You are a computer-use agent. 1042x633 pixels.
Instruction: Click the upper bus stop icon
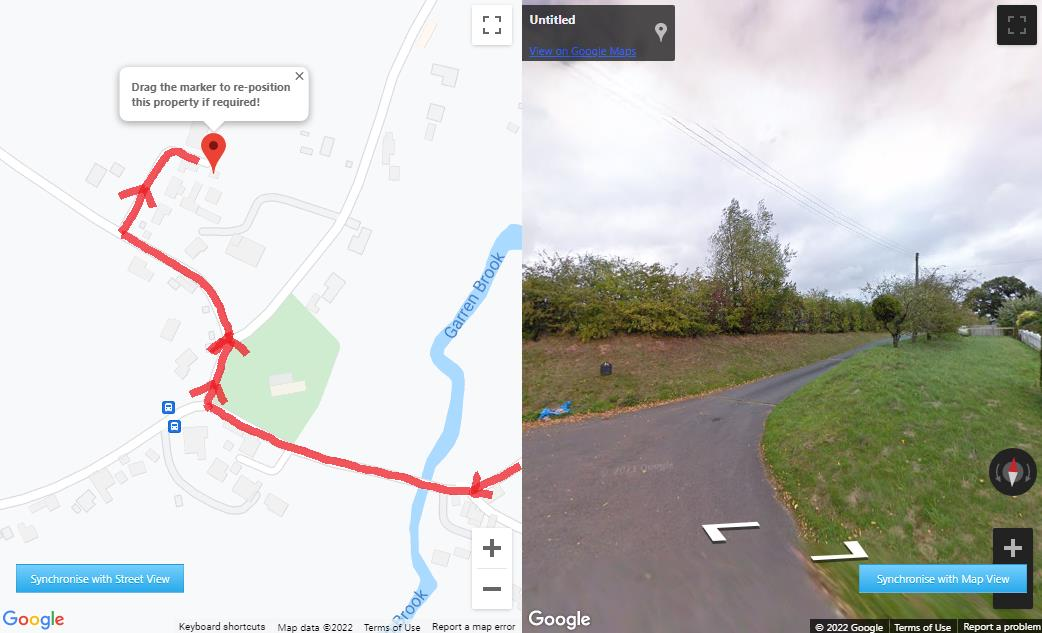pos(168,407)
